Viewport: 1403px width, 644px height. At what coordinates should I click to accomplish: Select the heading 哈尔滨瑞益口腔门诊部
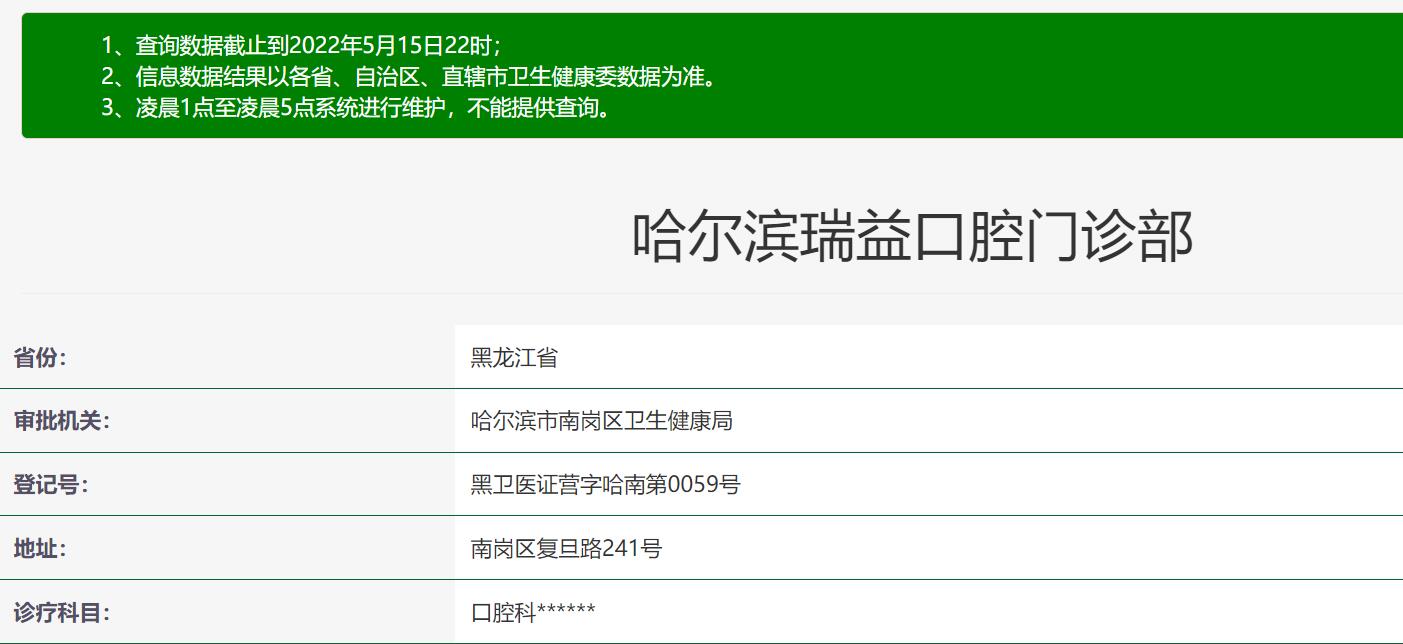[912, 238]
